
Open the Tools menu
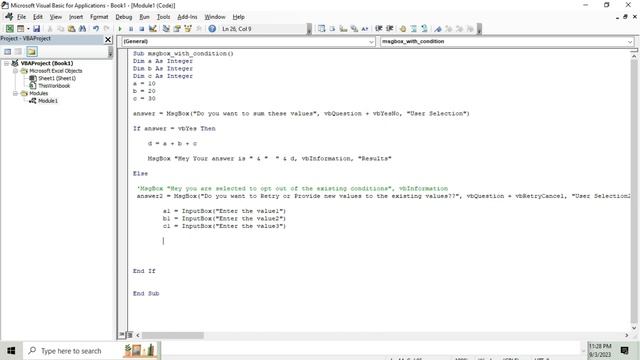point(163,17)
